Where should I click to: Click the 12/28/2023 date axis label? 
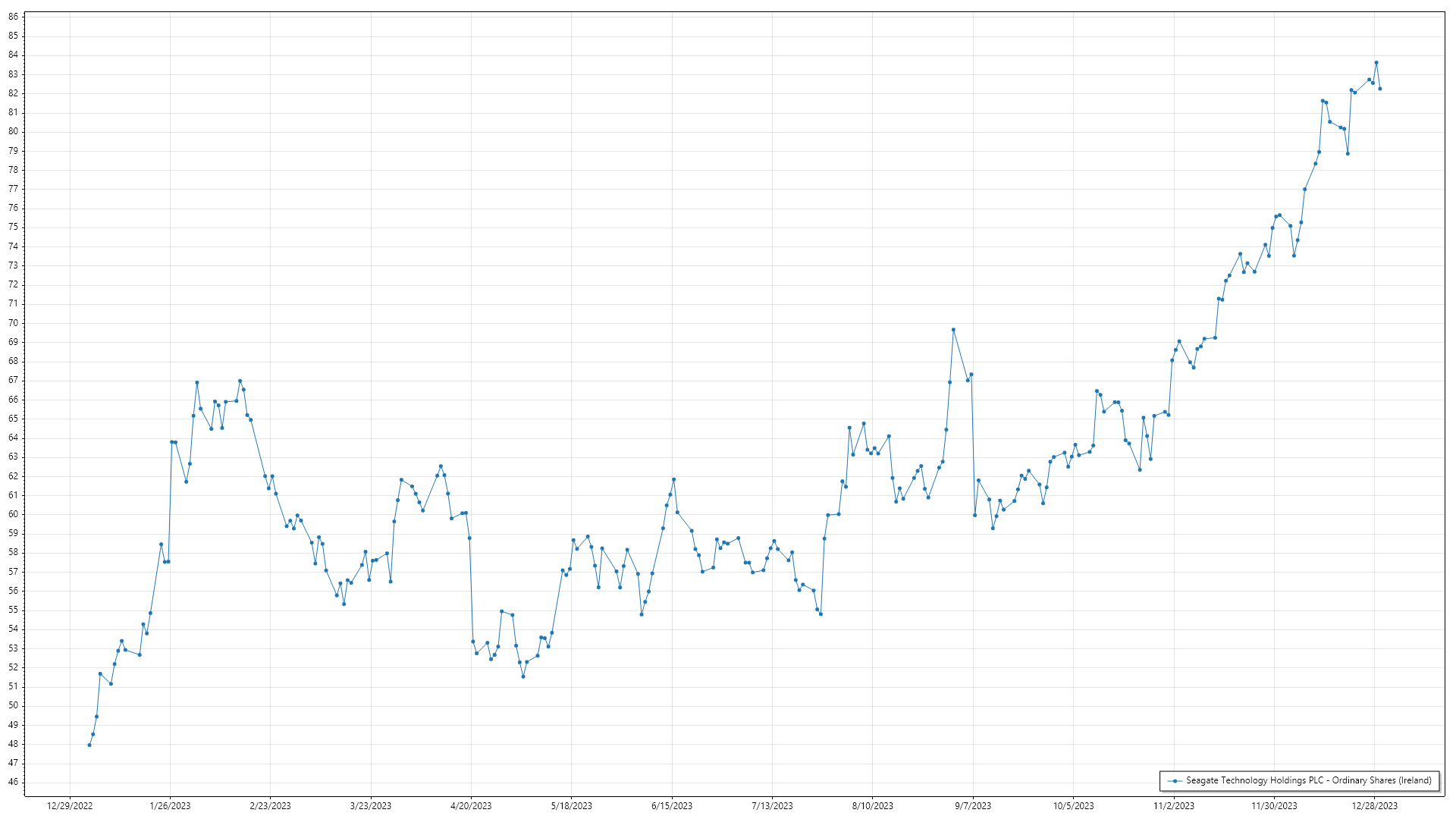[1374, 806]
